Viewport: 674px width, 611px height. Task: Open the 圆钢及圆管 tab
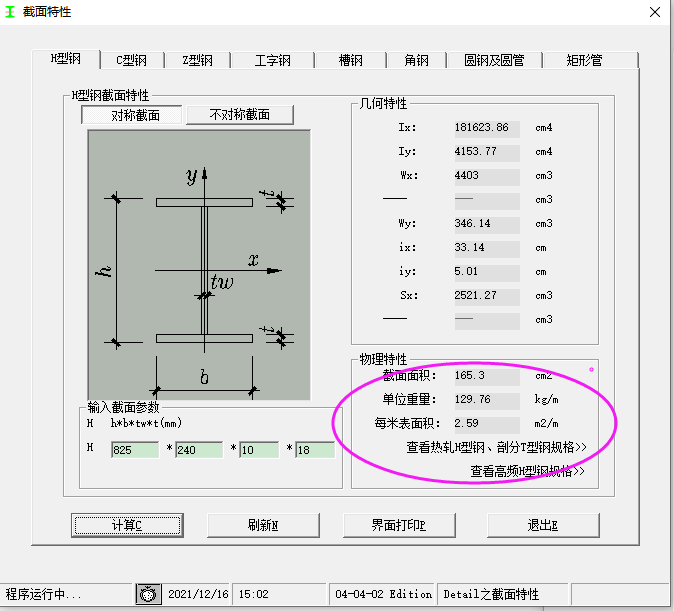494,60
